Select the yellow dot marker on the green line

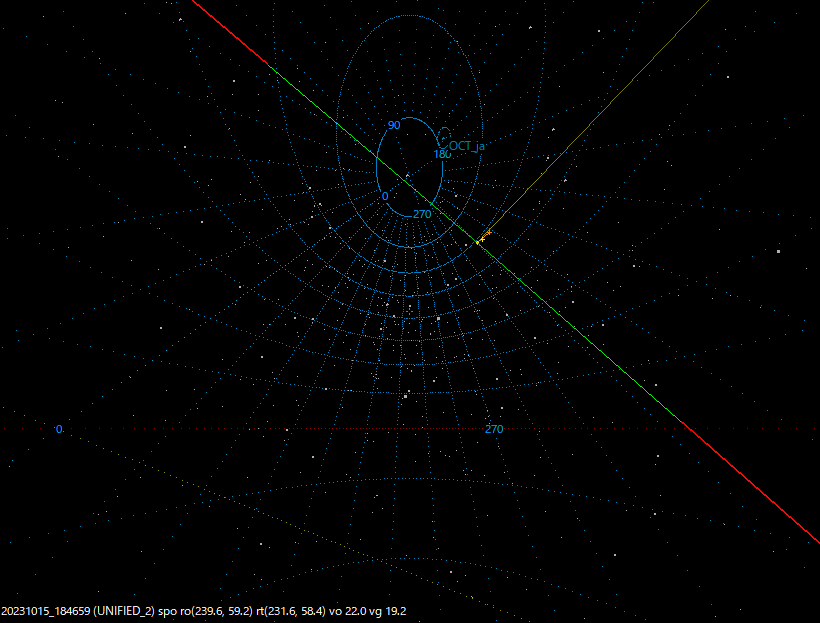(x=477, y=243)
